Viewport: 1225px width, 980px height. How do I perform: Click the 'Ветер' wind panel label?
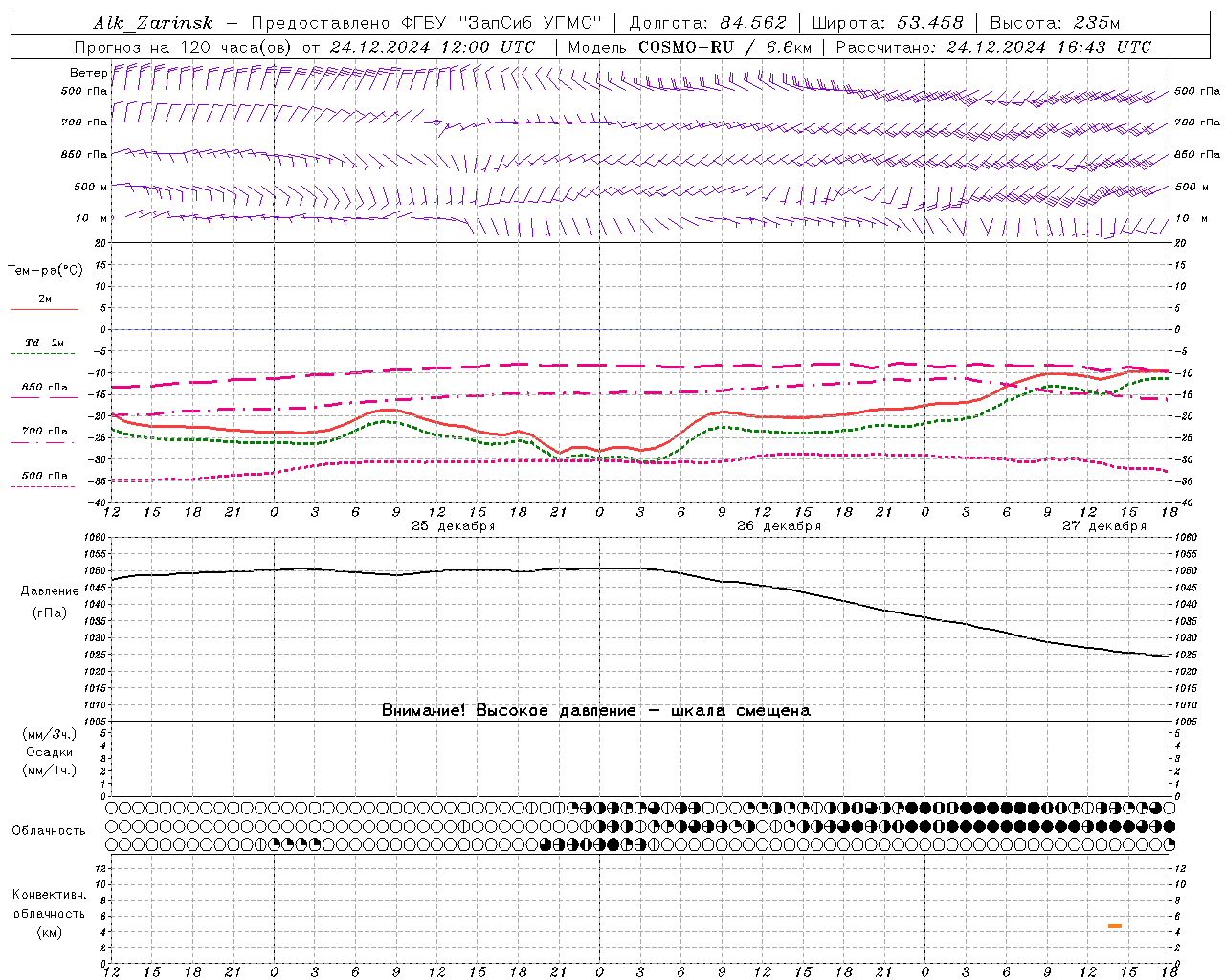tap(88, 73)
